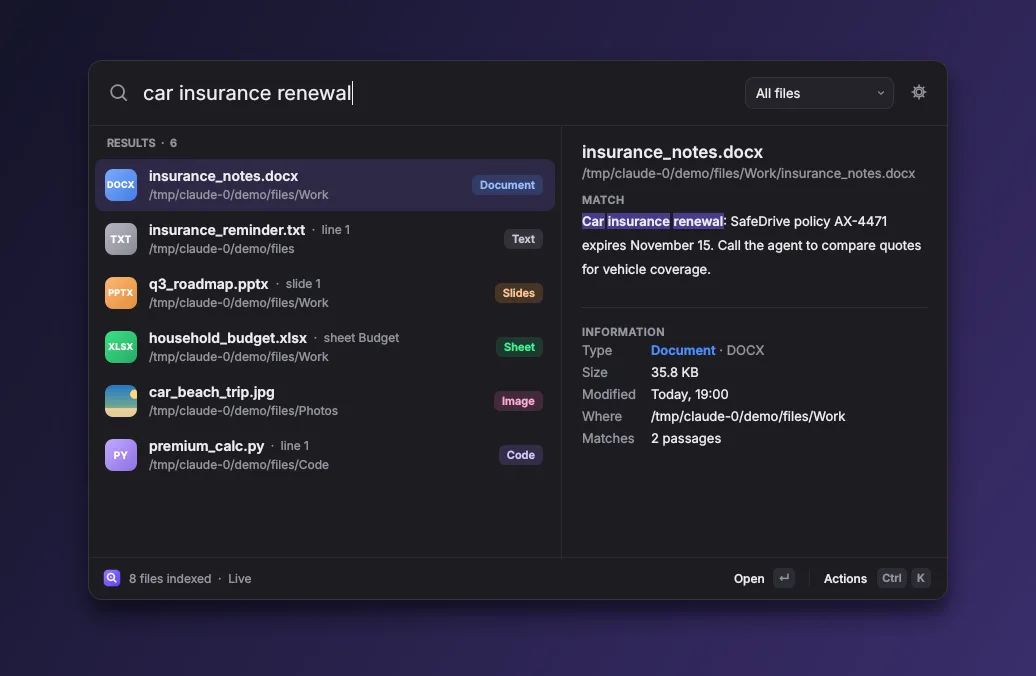The width and height of the screenshot is (1036, 676).
Task: Click the Ctrl key hint in footer
Action: [891, 578]
